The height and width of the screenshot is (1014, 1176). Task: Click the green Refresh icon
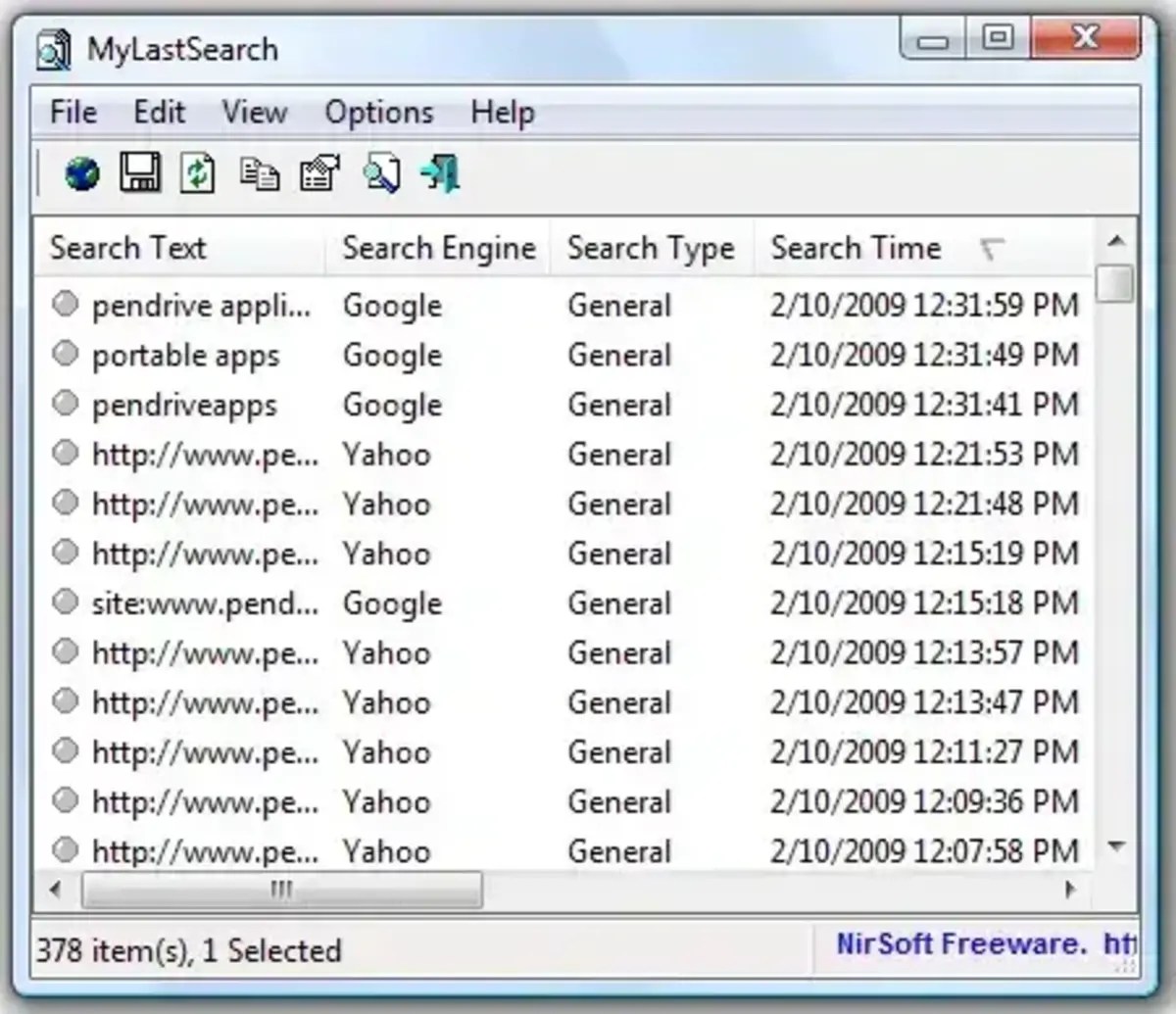pos(198,173)
